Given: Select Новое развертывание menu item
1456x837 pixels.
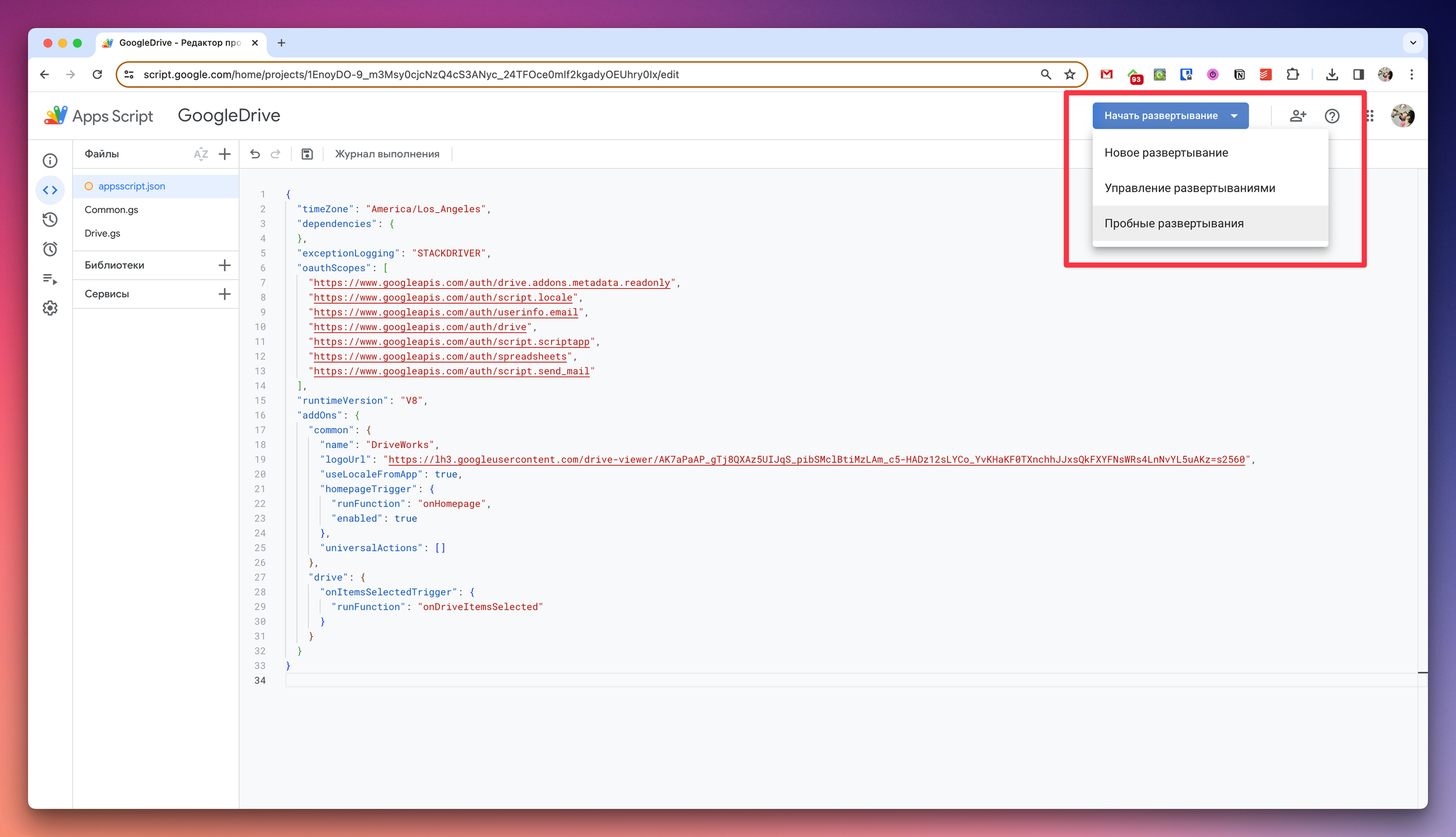Looking at the screenshot, I should click(x=1166, y=153).
